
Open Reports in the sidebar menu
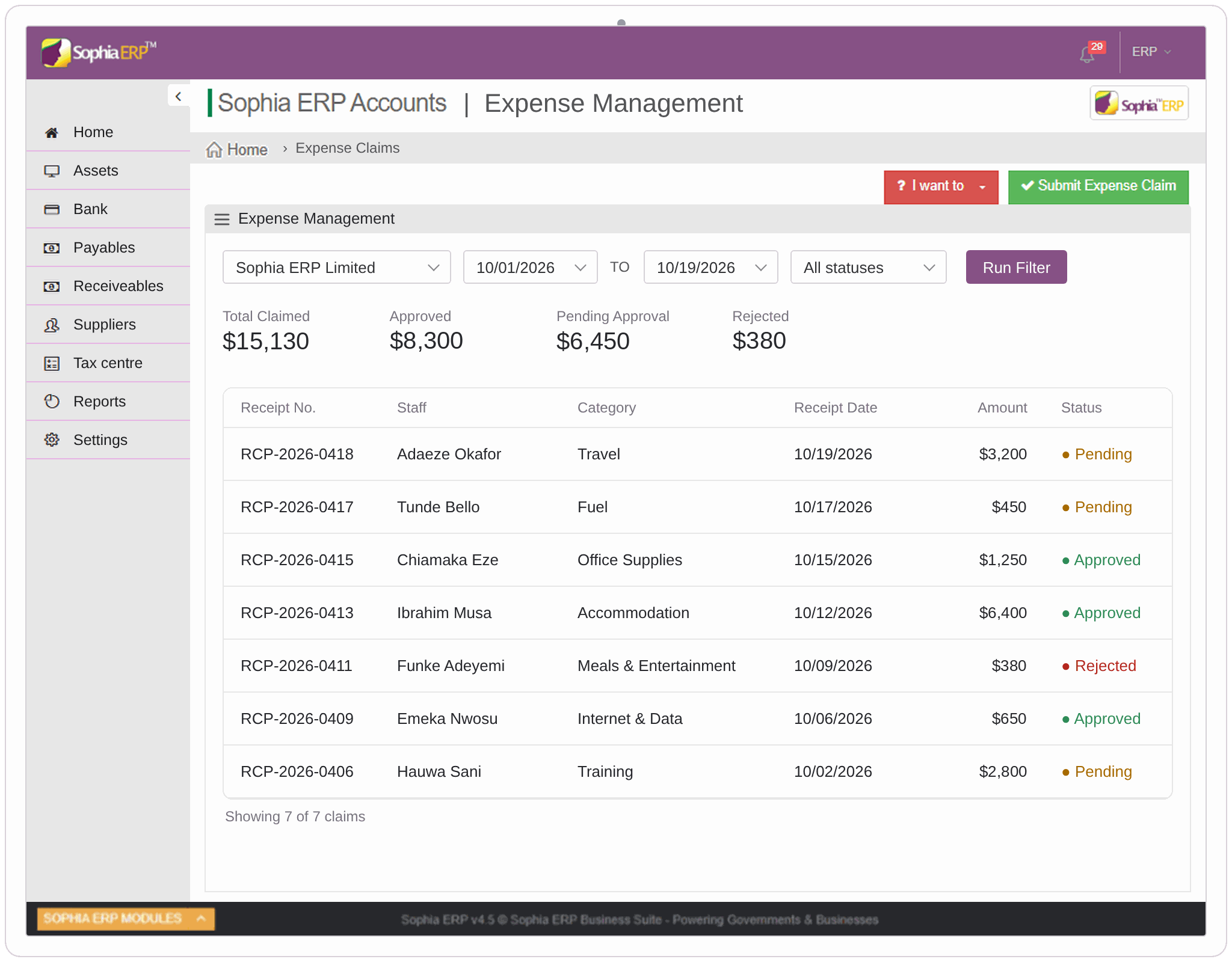[x=108, y=402]
